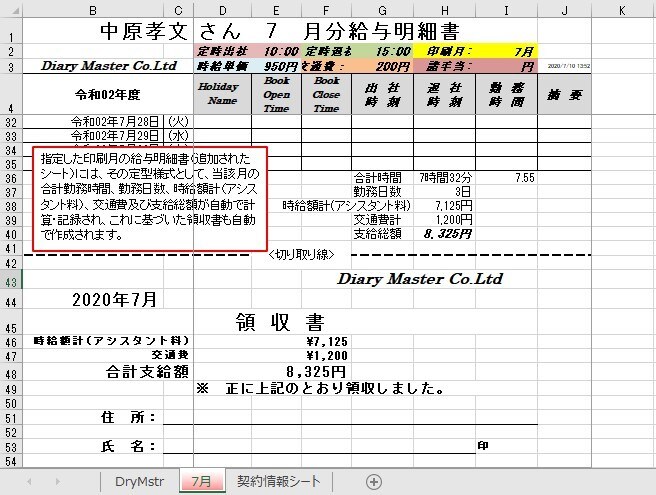Click the Diary Master Co.Ltd cell in row 3
Image resolution: width=656 pixels, height=495 pixels.
pyautogui.click(x=109, y=66)
